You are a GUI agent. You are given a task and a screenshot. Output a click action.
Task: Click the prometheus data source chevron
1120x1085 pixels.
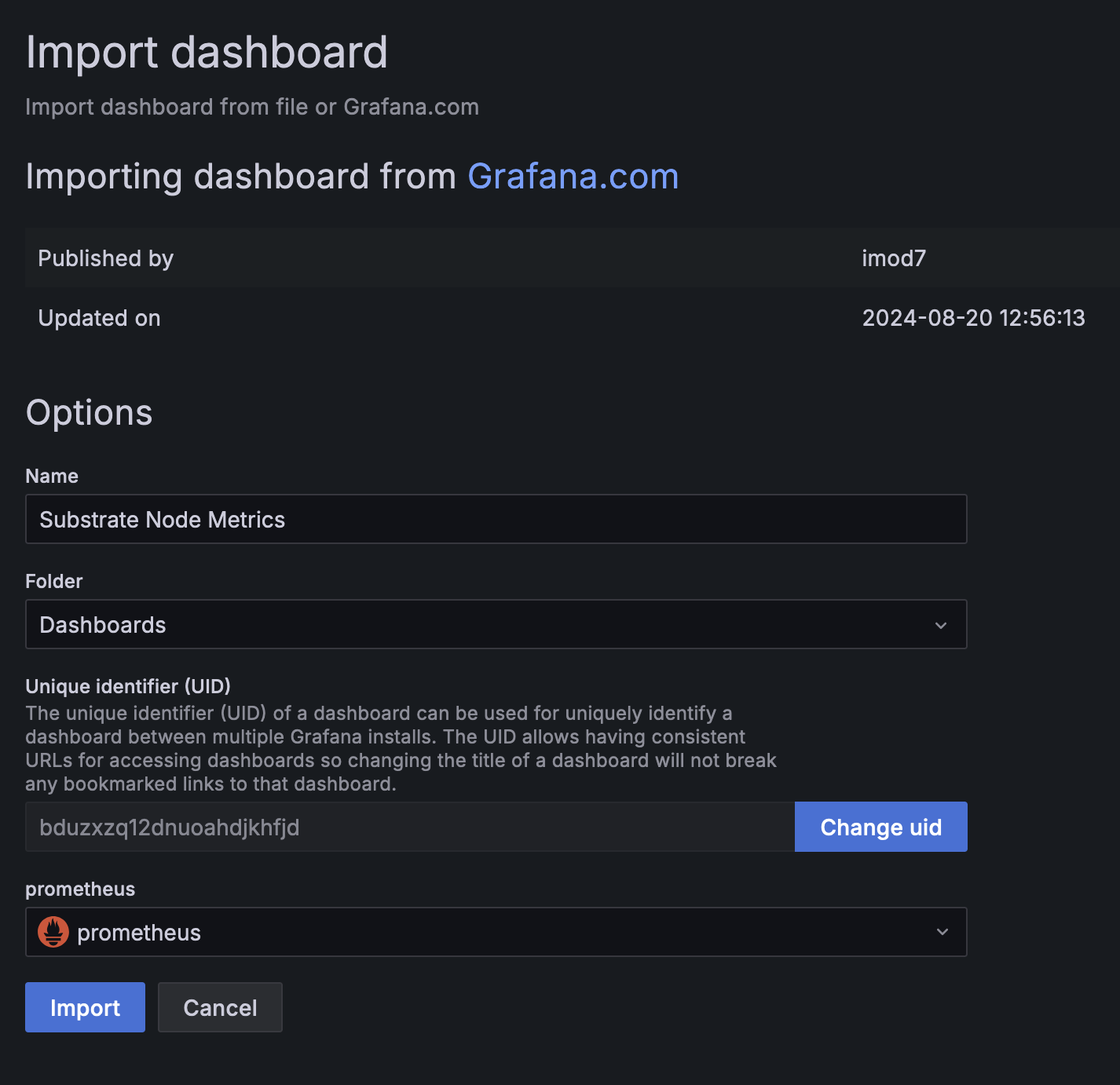coord(942,932)
